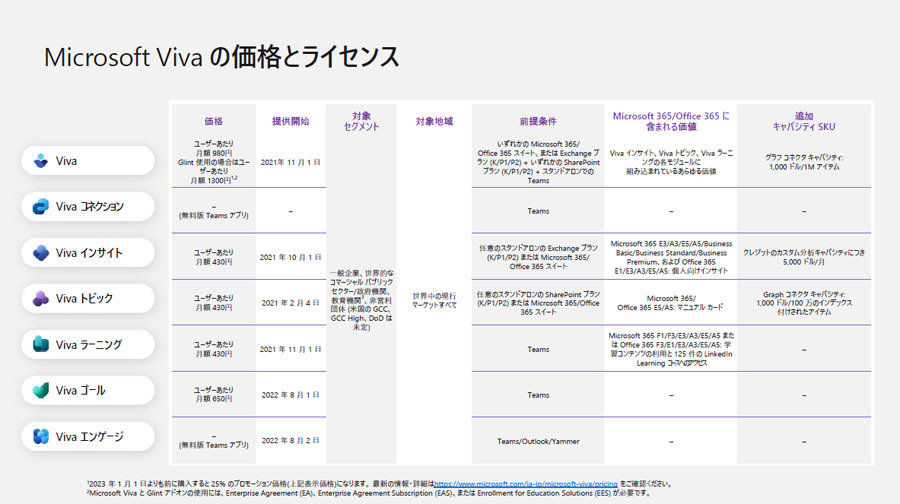
Task: Click the 一般企業 target segment description cell
Action: [x=361, y=300]
